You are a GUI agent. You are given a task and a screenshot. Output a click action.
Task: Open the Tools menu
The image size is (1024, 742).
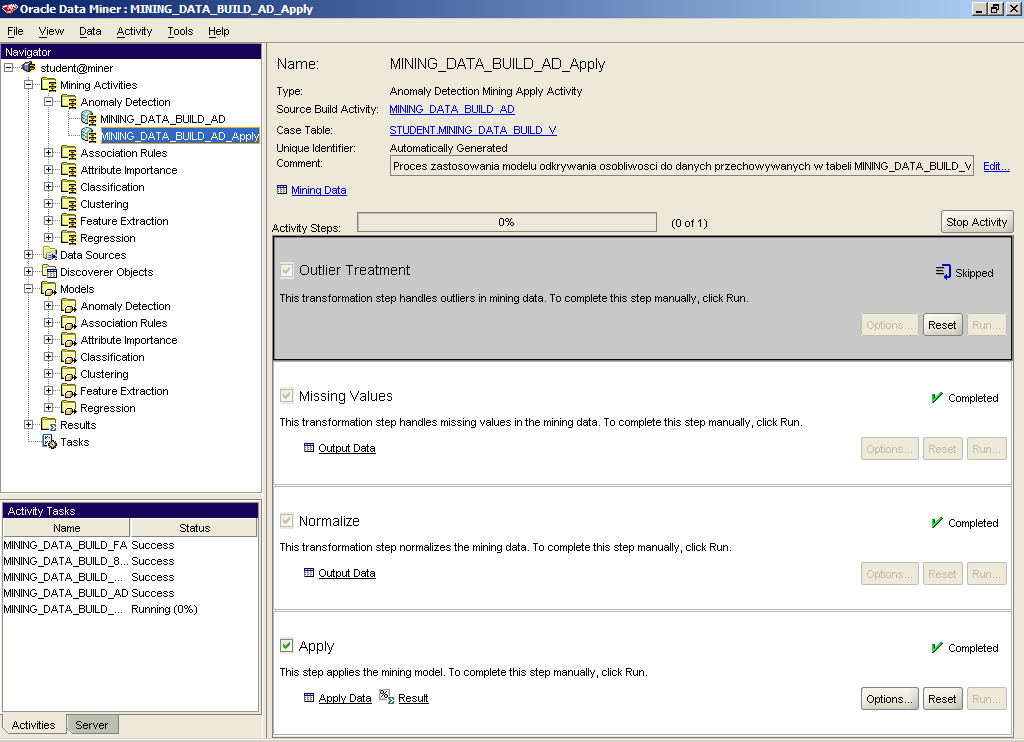180,31
